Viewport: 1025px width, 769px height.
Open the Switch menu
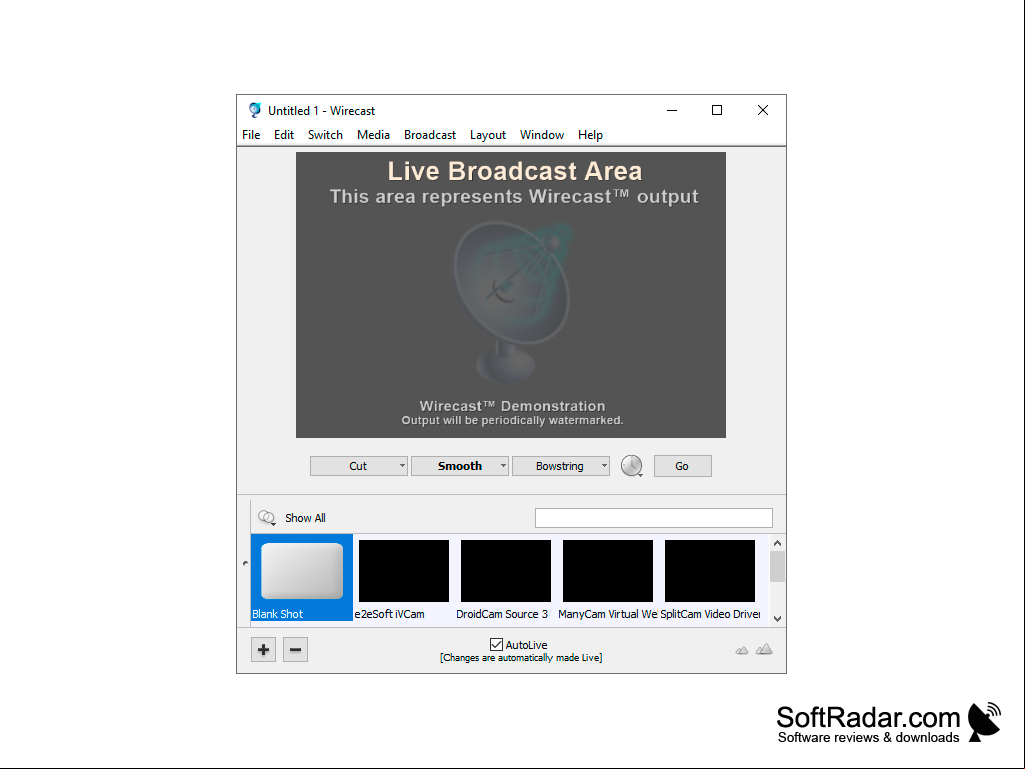coord(326,135)
